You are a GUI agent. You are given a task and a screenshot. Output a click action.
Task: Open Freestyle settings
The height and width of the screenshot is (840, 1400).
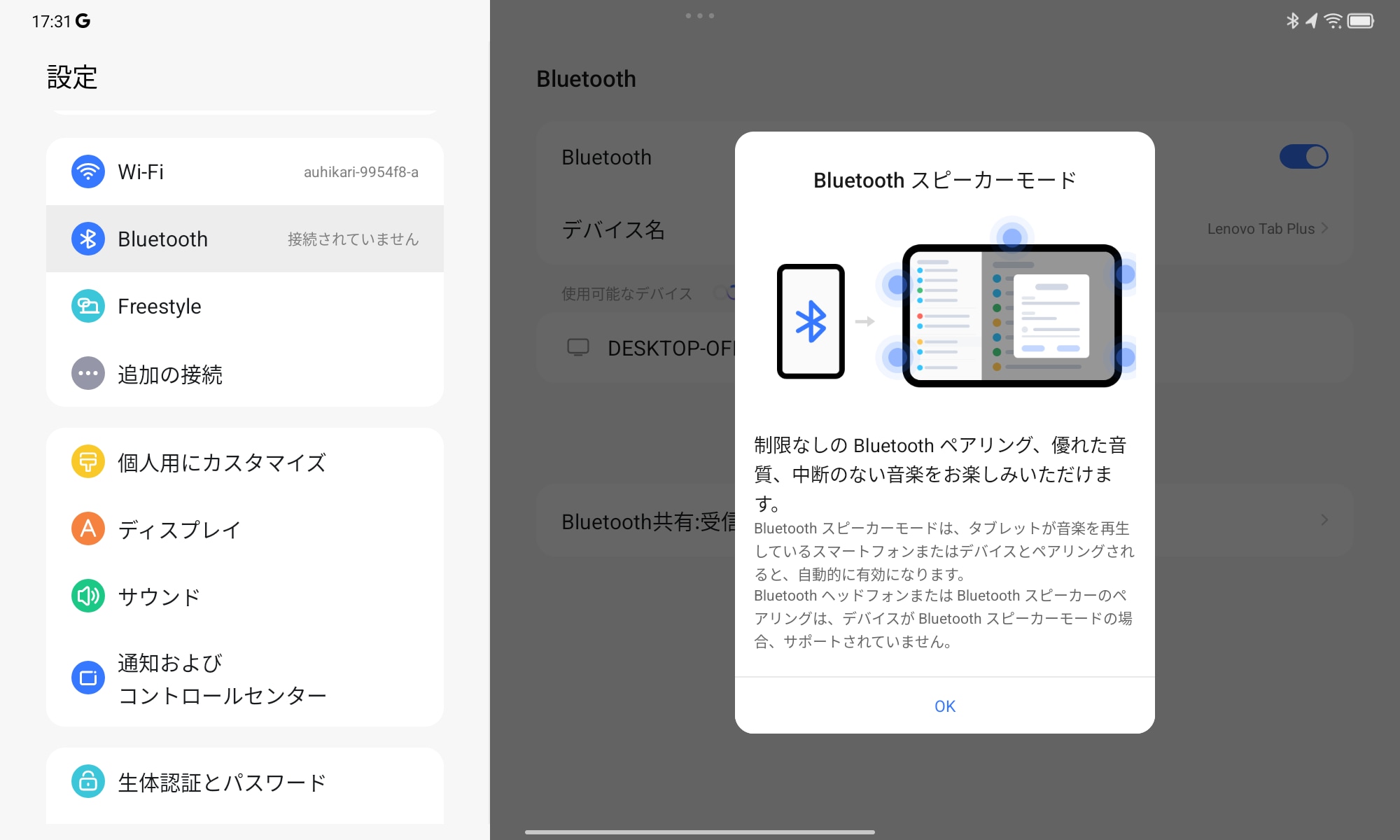(x=245, y=306)
